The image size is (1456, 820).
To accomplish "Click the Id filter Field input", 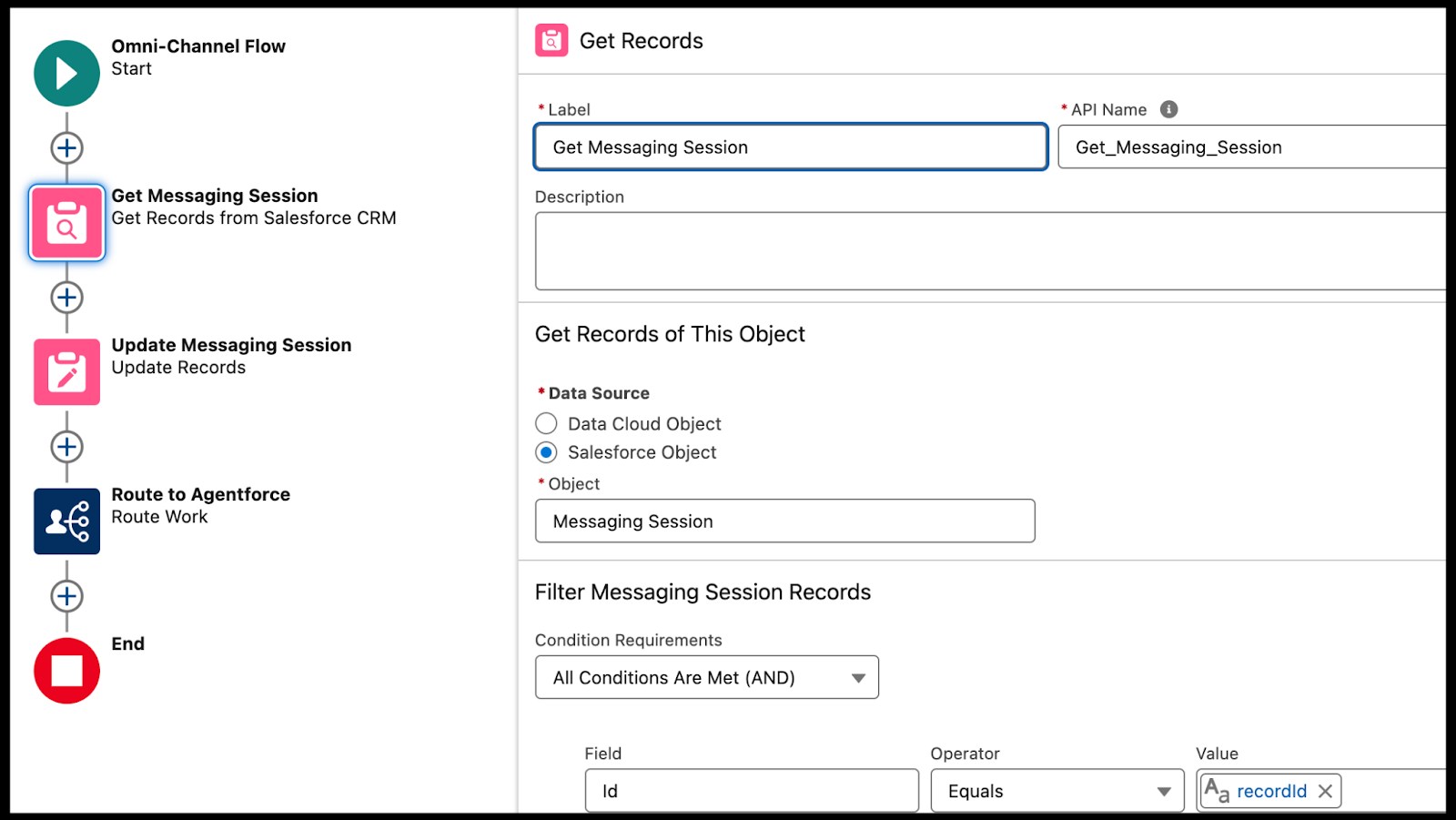I will (x=751, y=791).
